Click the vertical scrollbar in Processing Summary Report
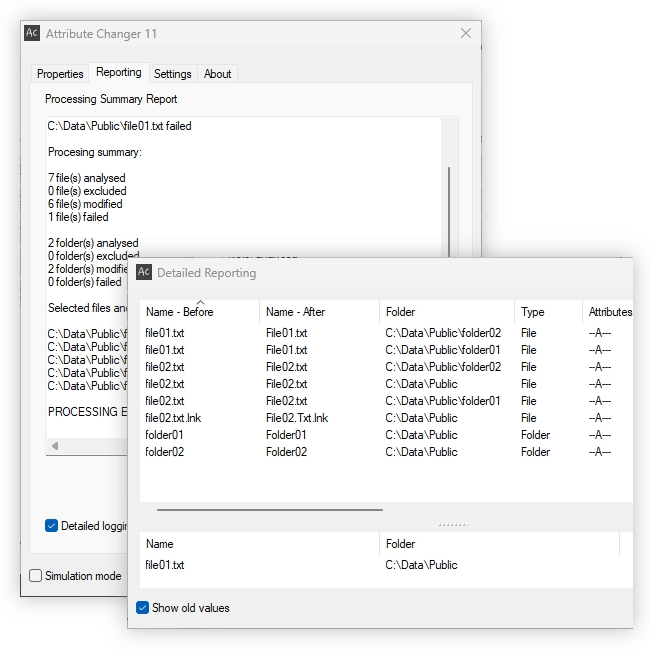Image resolution: width=650 pixels, height=650 pixels. point(449,211)
